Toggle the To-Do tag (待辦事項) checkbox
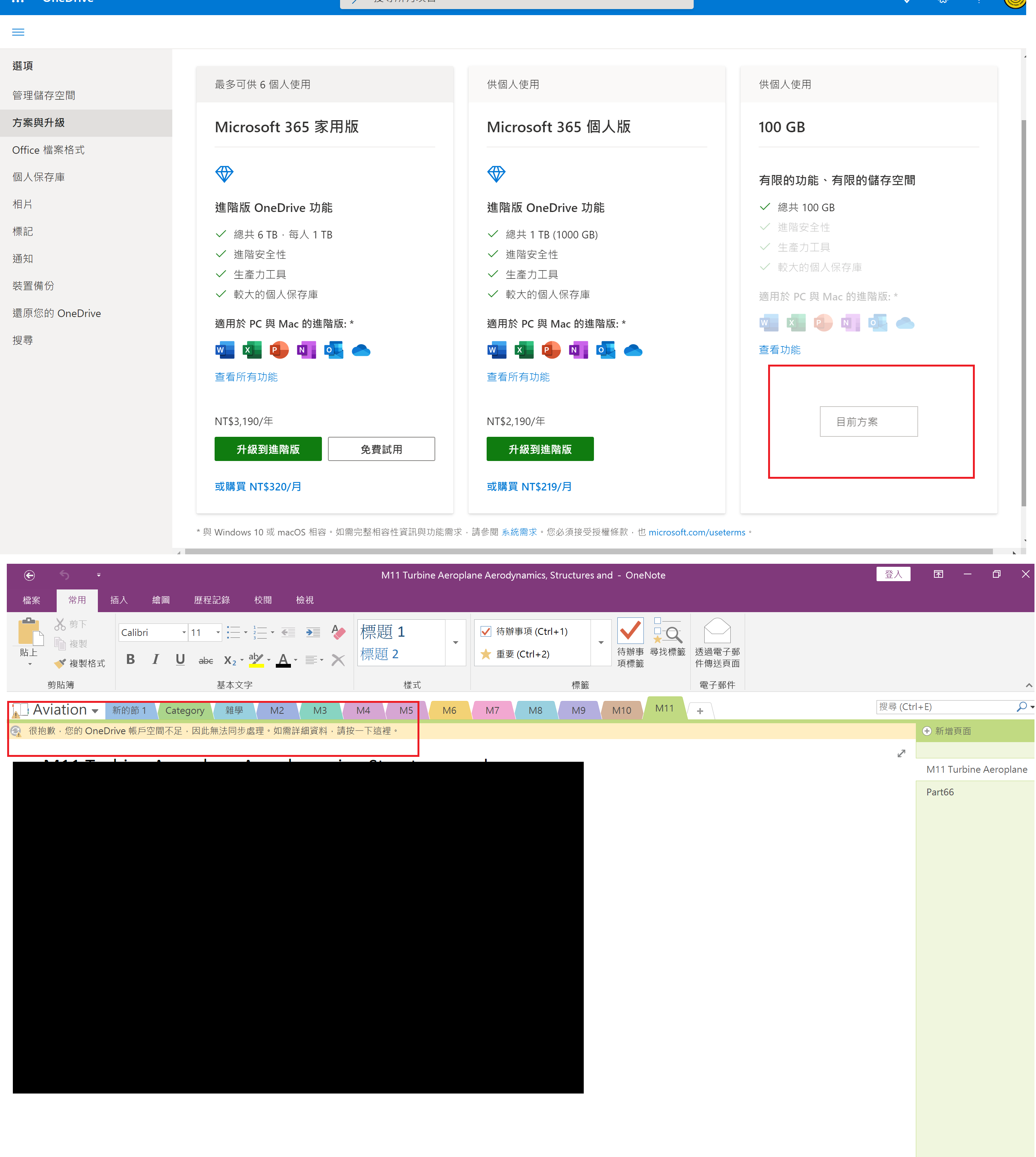Screen dimensions: 1036x1157 (x=486, y=631)
